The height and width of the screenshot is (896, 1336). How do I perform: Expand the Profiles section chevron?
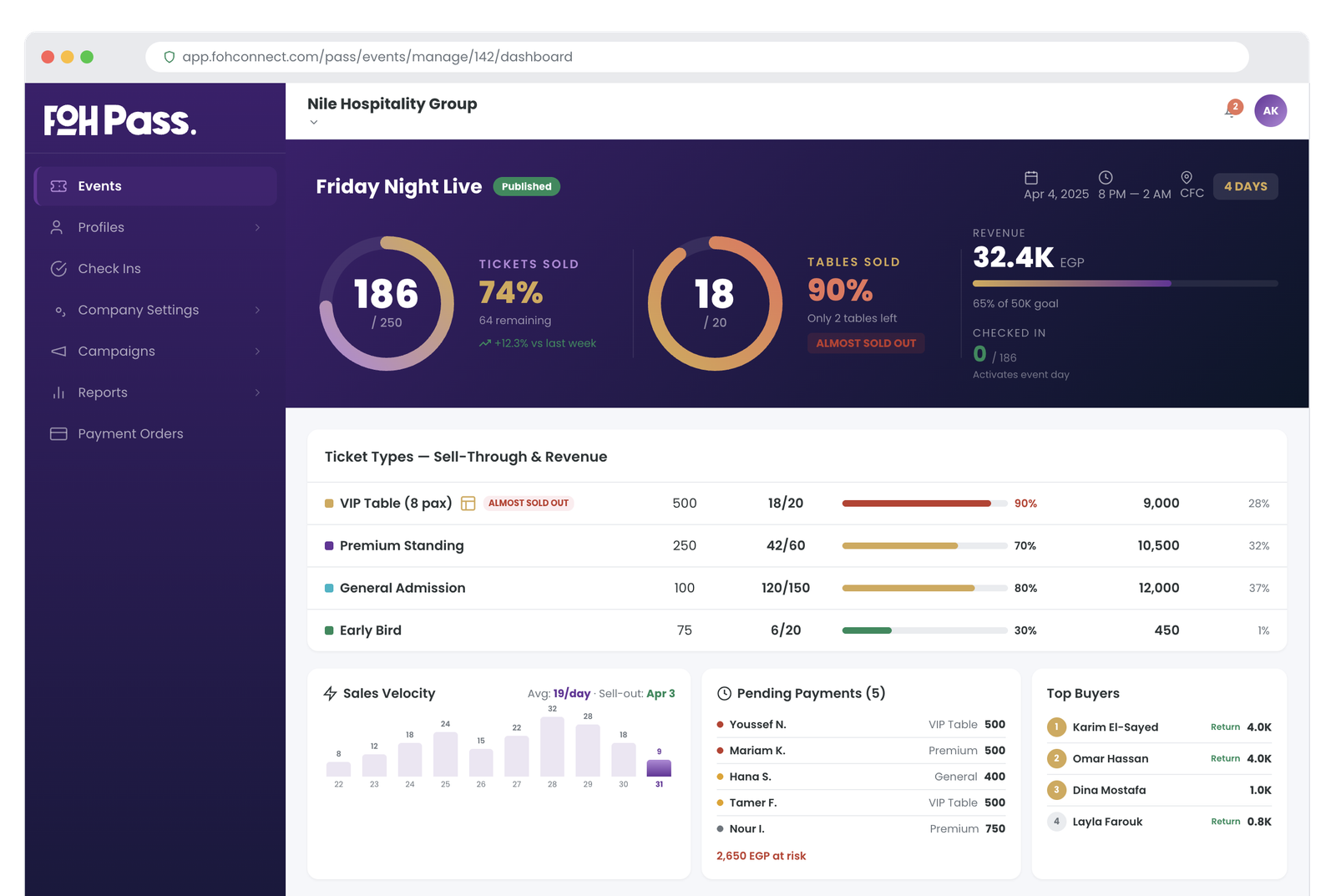258,227
